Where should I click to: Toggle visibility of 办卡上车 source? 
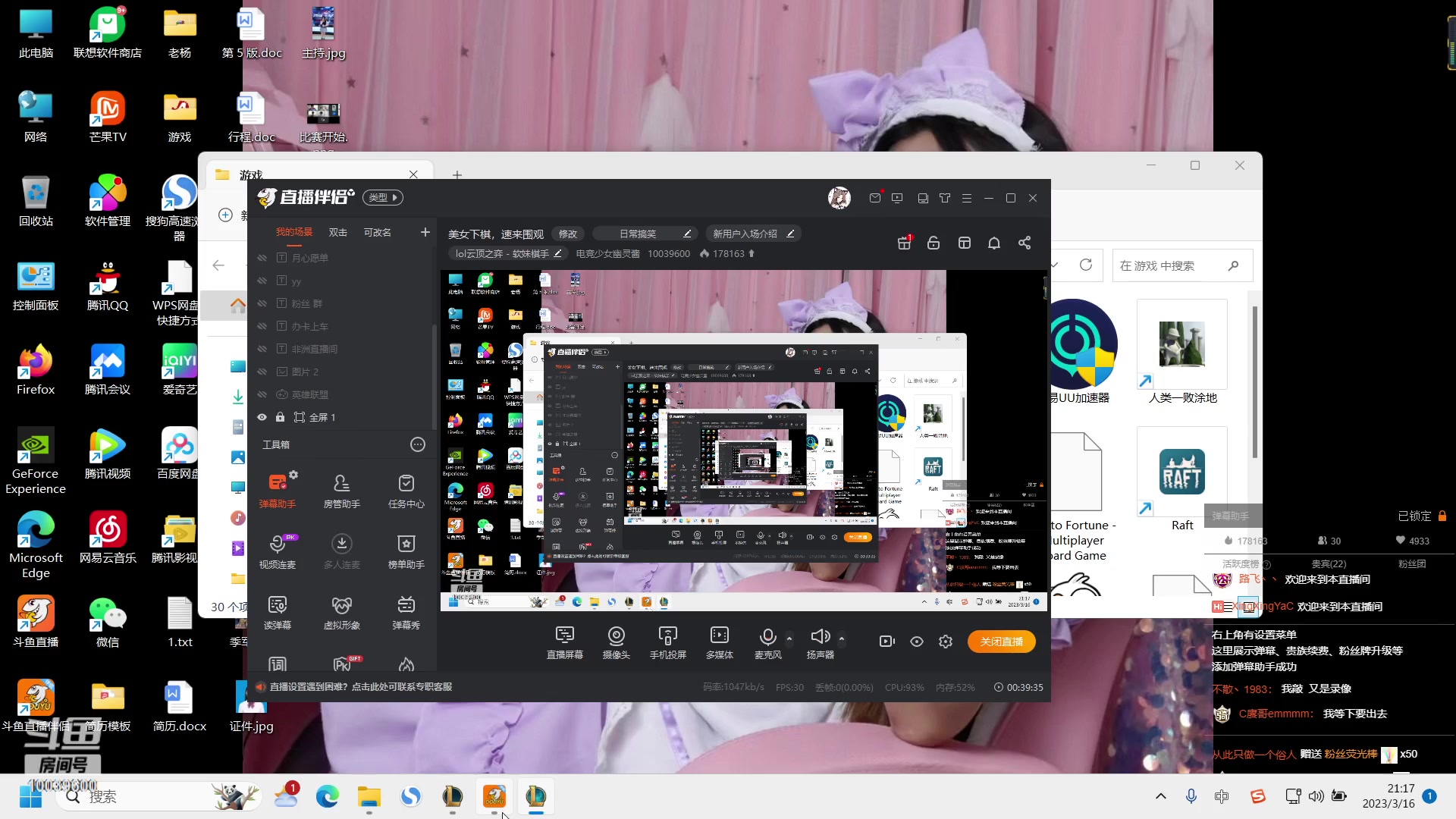click(x=262, y=326)
